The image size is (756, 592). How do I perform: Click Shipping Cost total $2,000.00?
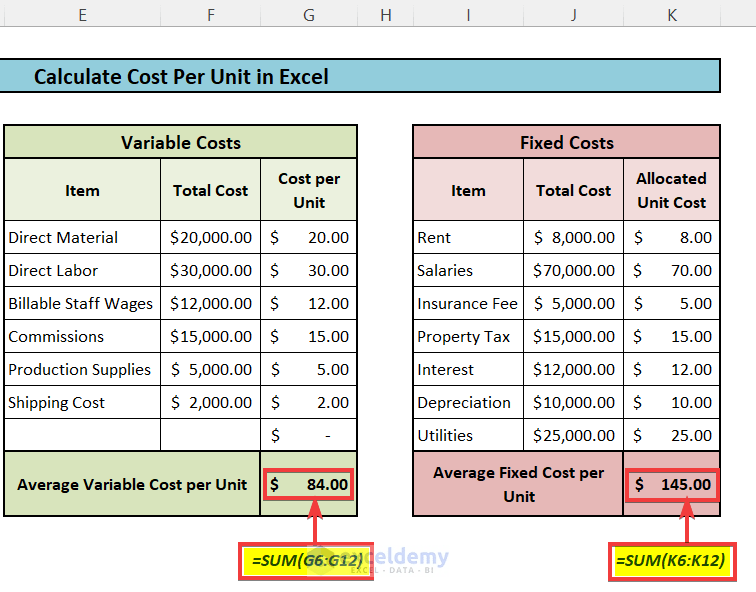point(211,402)
